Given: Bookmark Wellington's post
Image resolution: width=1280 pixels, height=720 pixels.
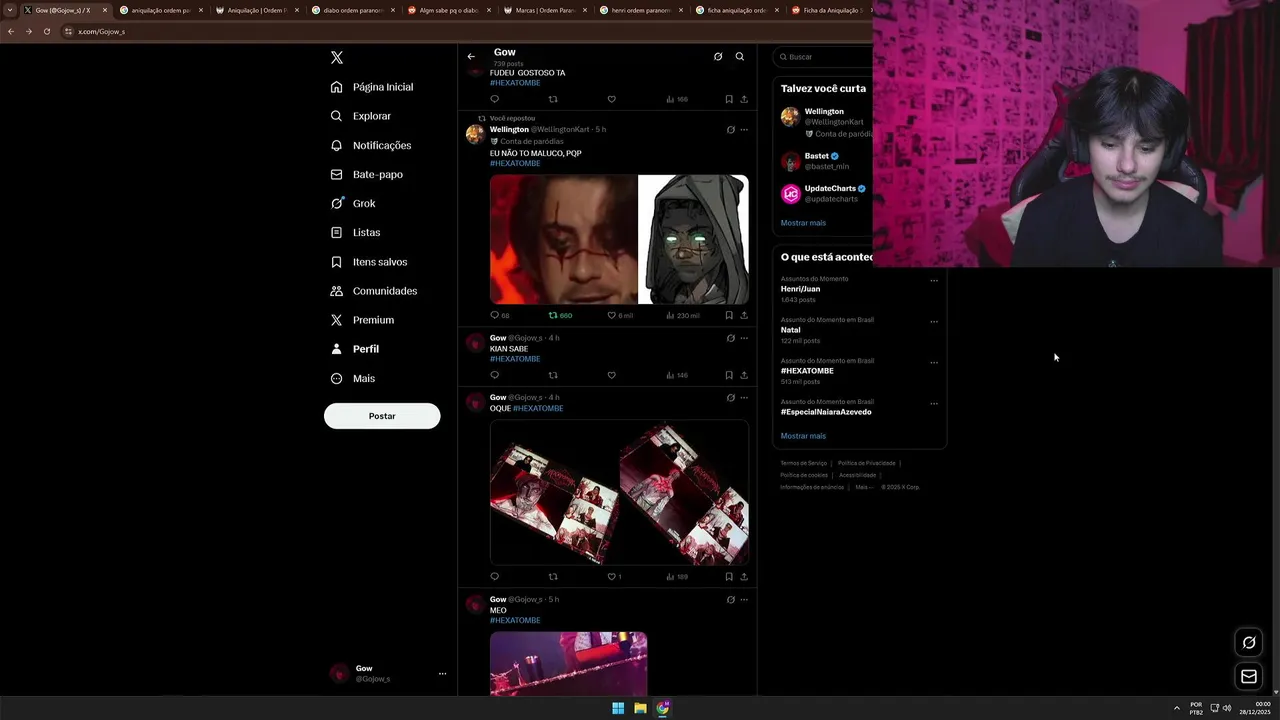Looking at the screenshot, I should tap(729, 315).
